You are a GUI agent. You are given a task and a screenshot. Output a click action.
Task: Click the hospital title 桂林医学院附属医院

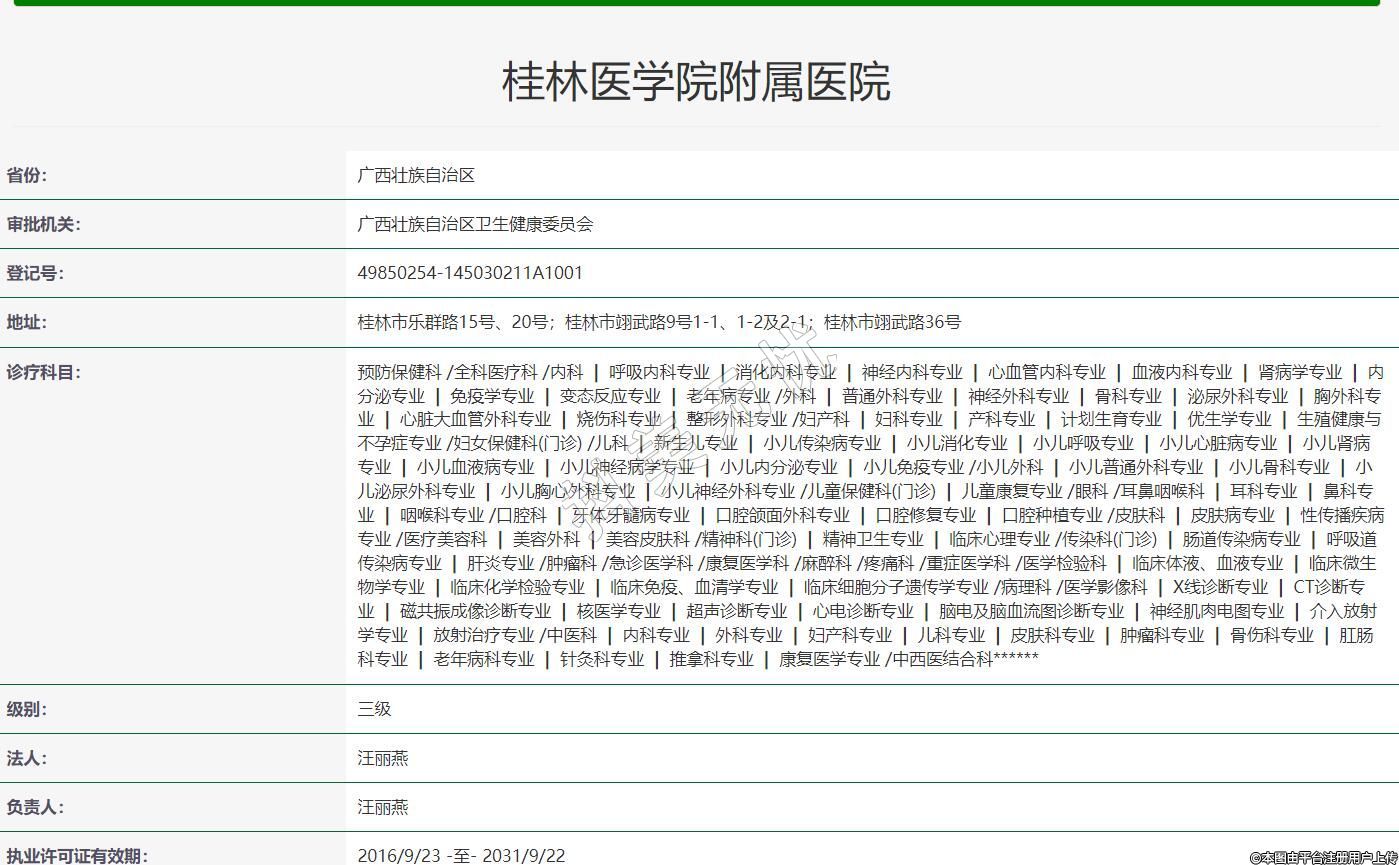click(696, 82)
